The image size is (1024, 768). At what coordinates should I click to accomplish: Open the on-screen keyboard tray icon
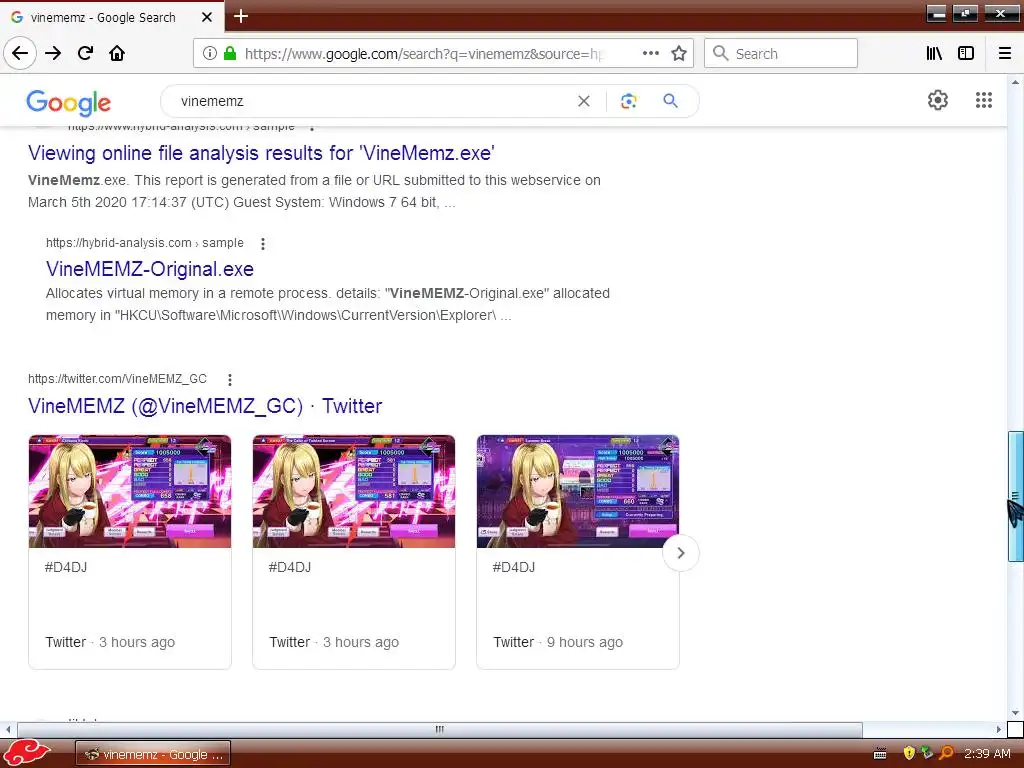click(880, 754)
